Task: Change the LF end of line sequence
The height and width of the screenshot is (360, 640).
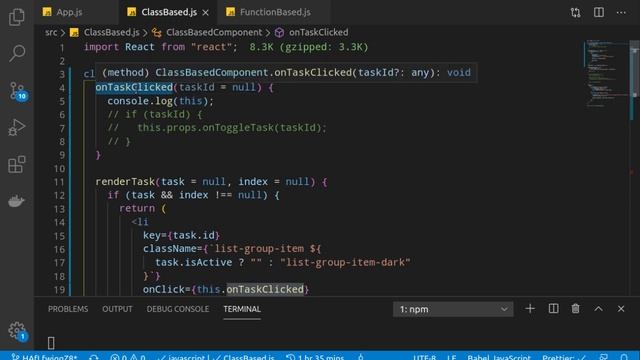Action: point(451,357)
